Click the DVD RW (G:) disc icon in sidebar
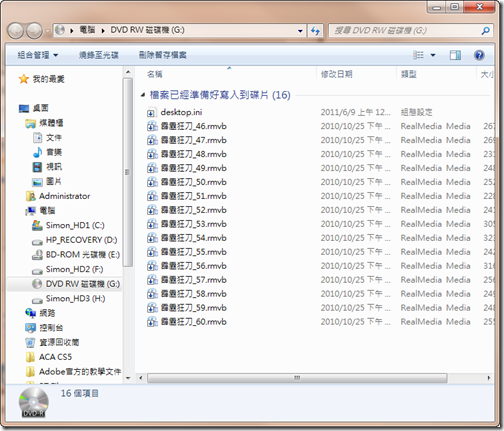This screenshot has width=504, height=431. 37,284
